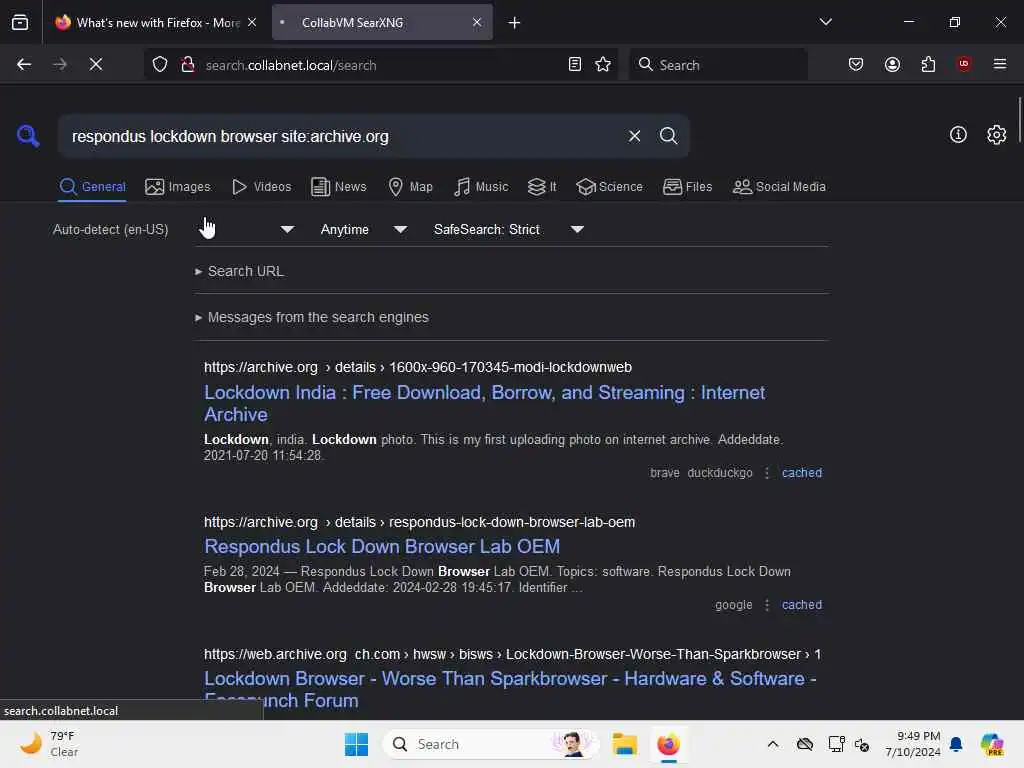Image resolution: width=1024 pixels, height=768 pixels.
Task: Open the notifications bell icon
Action: (956, 744)
